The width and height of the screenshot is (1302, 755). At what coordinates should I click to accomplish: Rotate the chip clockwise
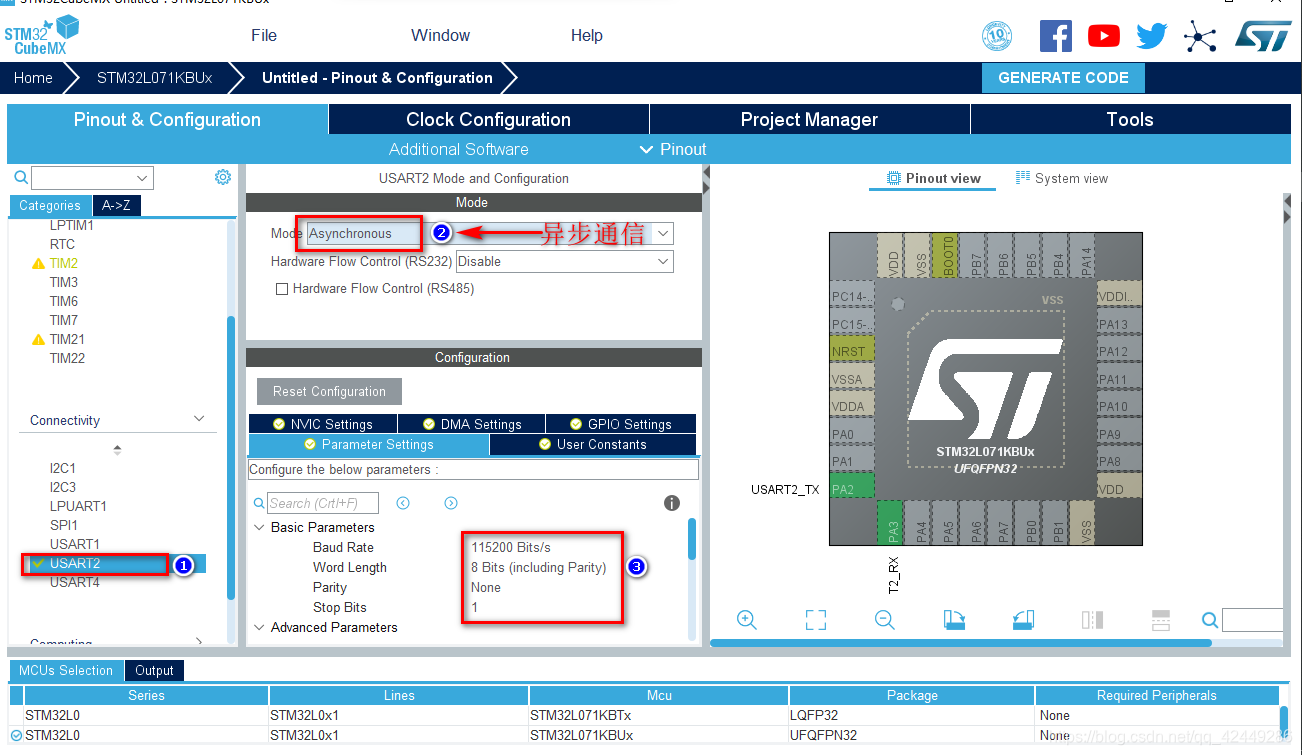point(954,620)
